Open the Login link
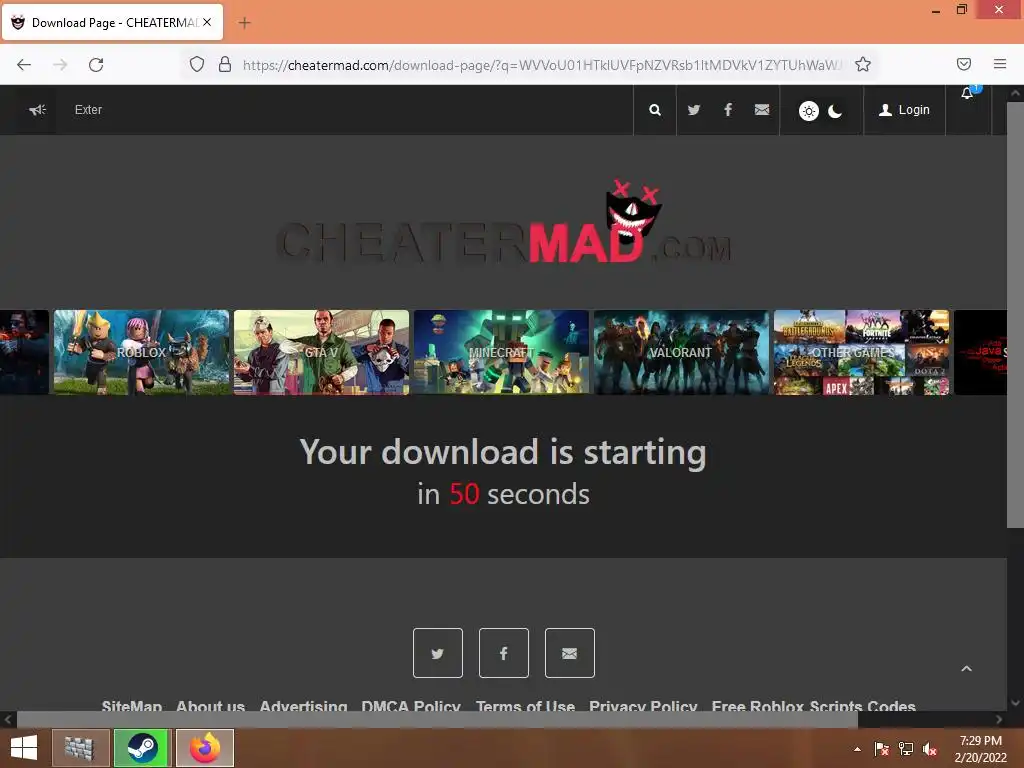 [x=904, y=110]
